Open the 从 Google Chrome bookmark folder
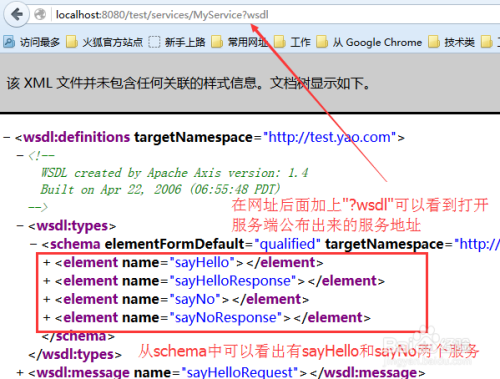The height and width of the screenshot is (379, 500). pyautogui.click(x=369, y=42)
